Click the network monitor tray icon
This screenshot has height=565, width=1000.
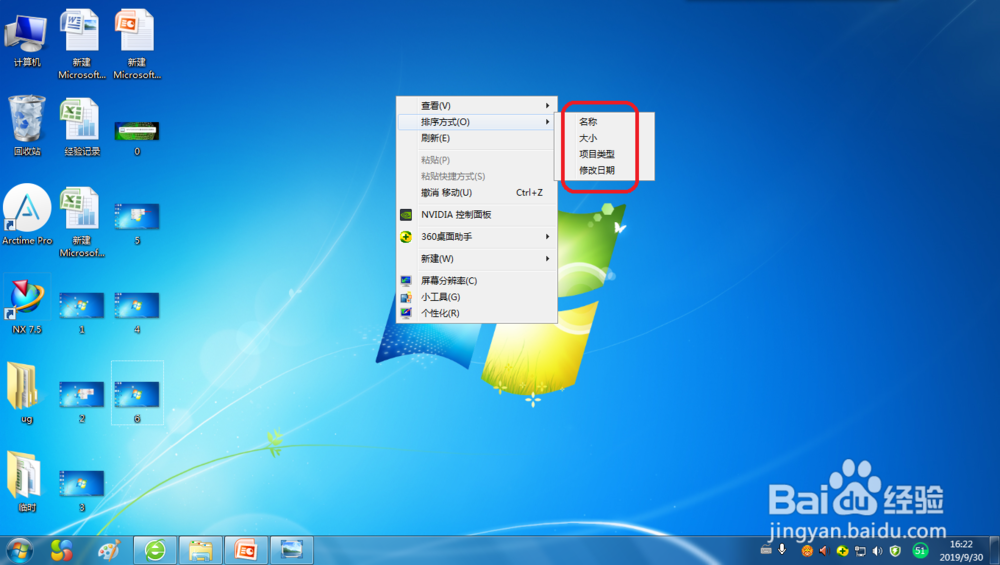860,551
